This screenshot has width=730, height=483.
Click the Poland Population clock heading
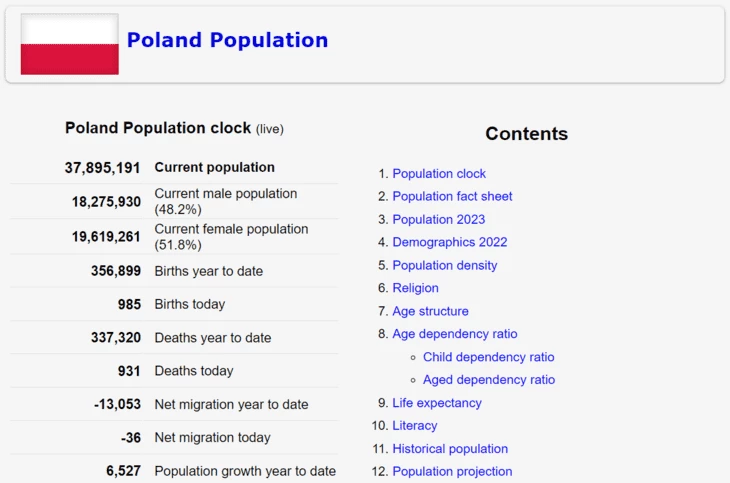click(x=158, y=128)
